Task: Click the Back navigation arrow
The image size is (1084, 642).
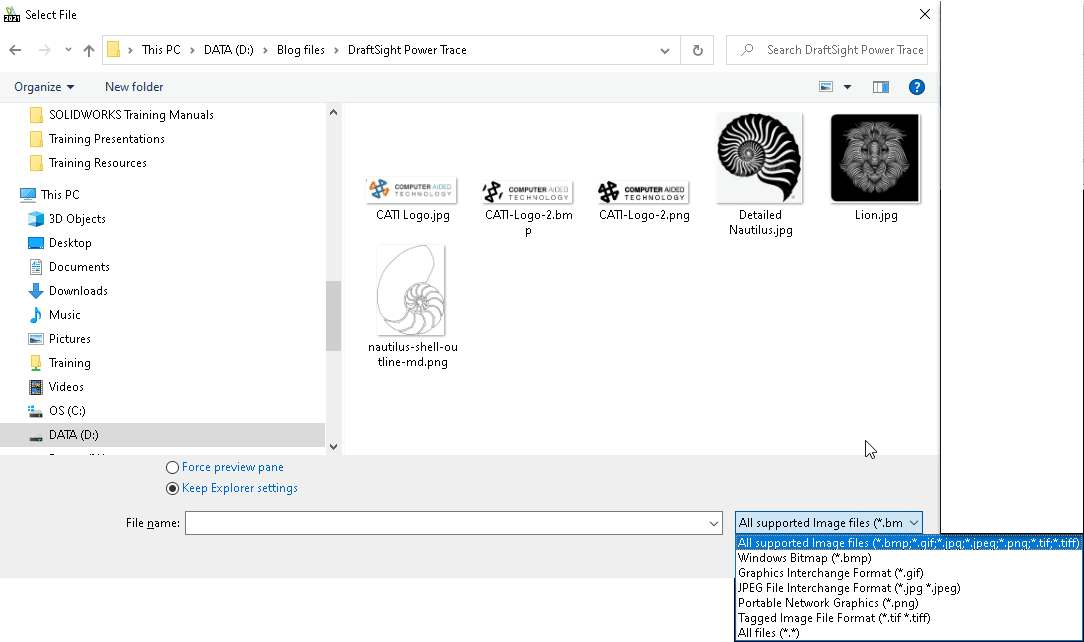Action: (x=15, y=50)
